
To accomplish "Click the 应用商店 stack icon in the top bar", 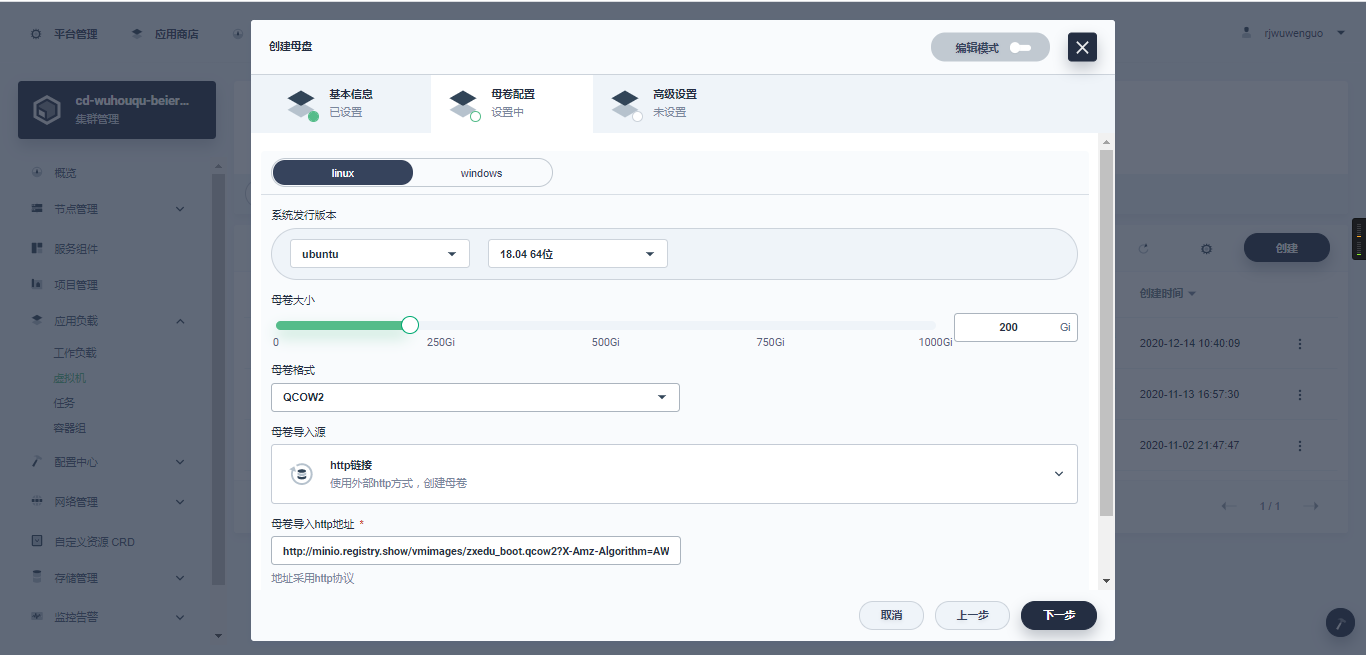I will [137, 34].
